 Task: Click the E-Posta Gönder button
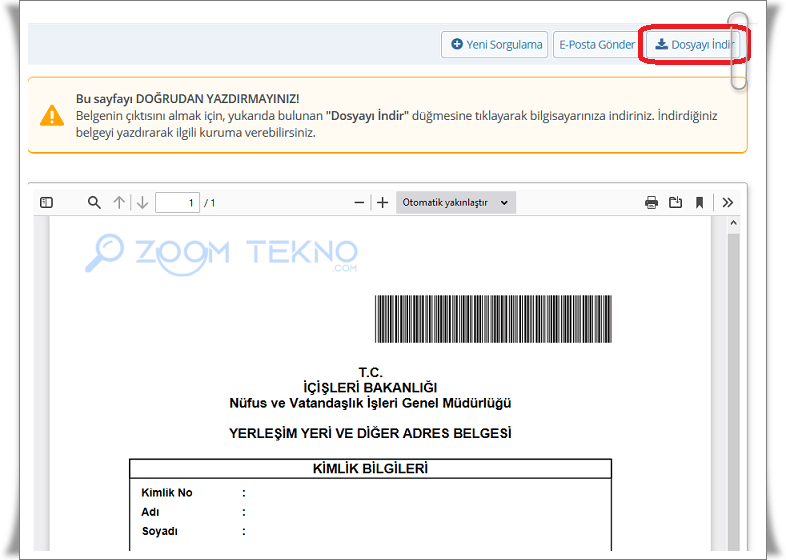tap(597, 45)
